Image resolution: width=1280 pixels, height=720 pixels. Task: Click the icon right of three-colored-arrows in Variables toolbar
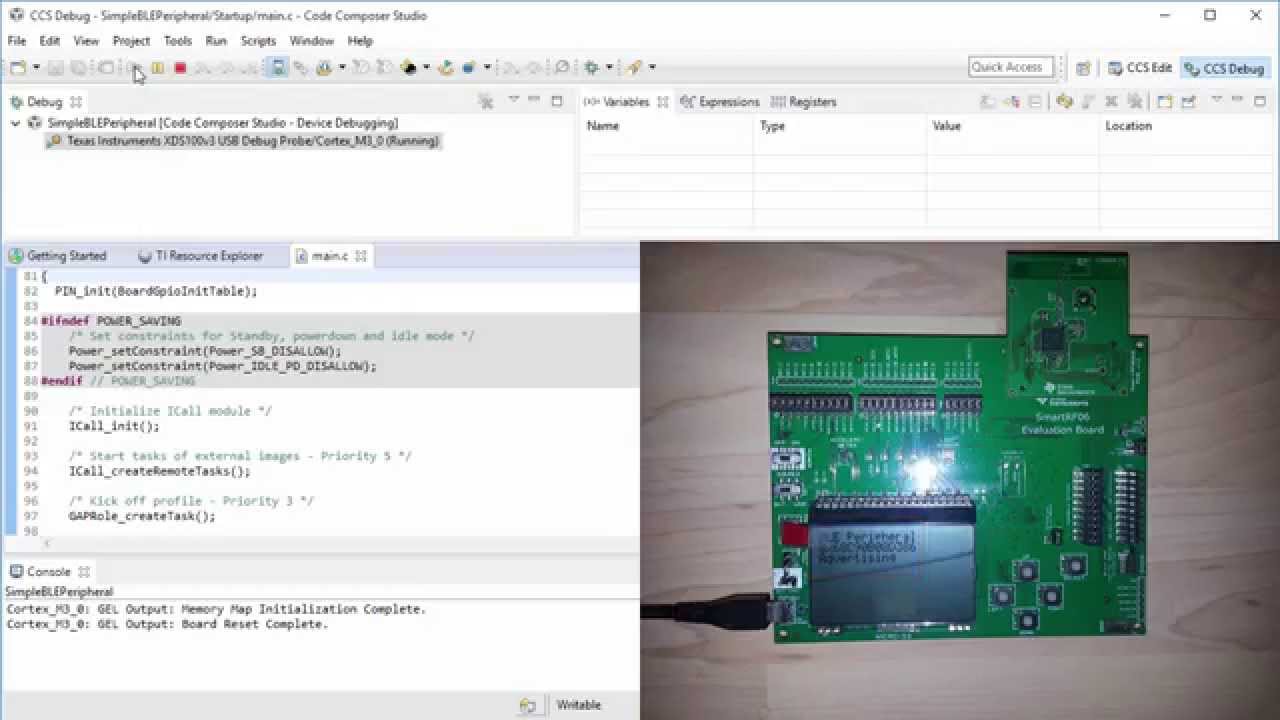1035,101
